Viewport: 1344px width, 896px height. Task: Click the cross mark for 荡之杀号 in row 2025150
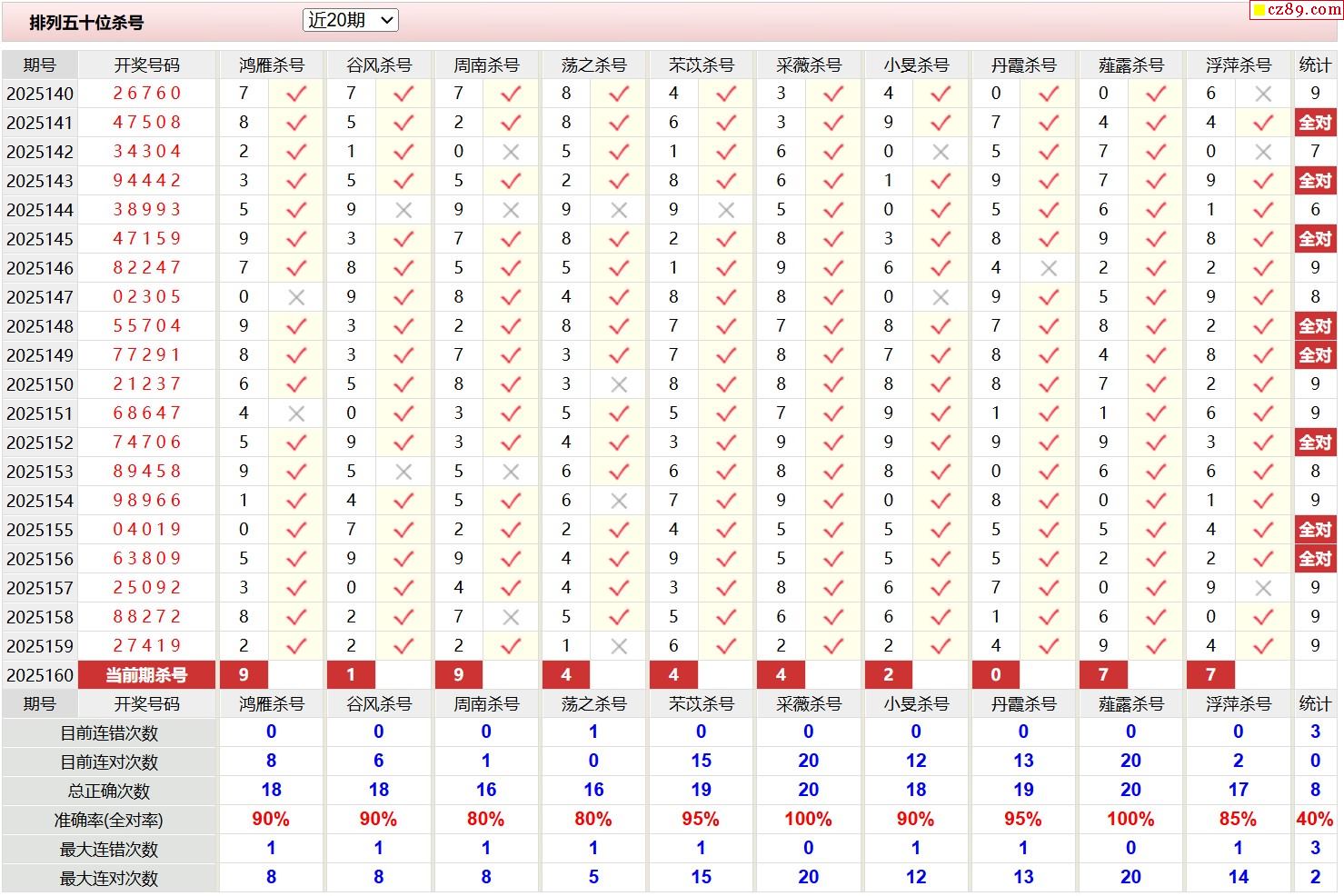click(x=619, y=384)
